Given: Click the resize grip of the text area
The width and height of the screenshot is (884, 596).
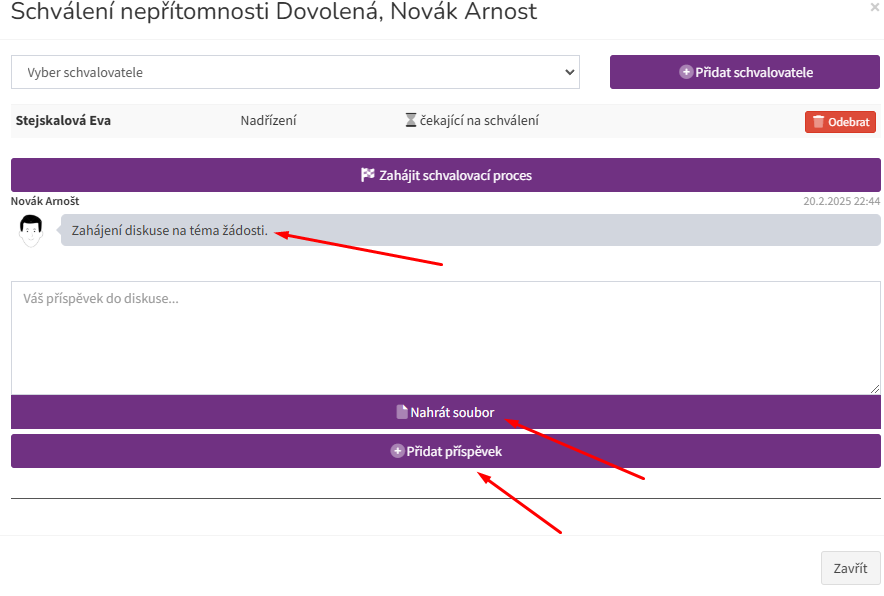Looking at the screenshot, I should [874, 388].
